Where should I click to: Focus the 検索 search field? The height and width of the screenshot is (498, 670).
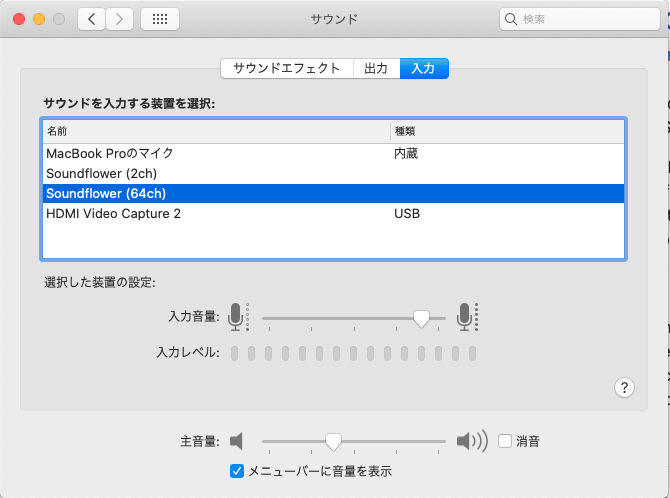click(580, 19)
